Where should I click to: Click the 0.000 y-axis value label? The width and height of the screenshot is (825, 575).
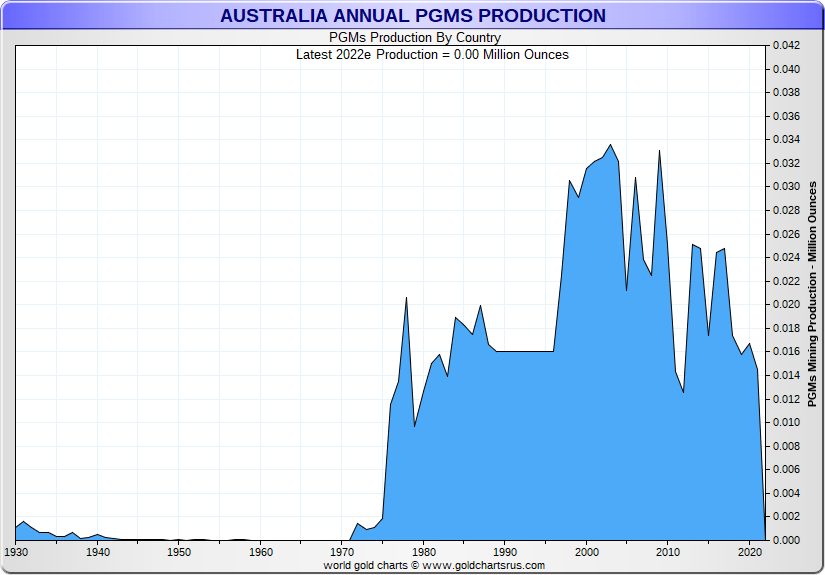[787, 540]
